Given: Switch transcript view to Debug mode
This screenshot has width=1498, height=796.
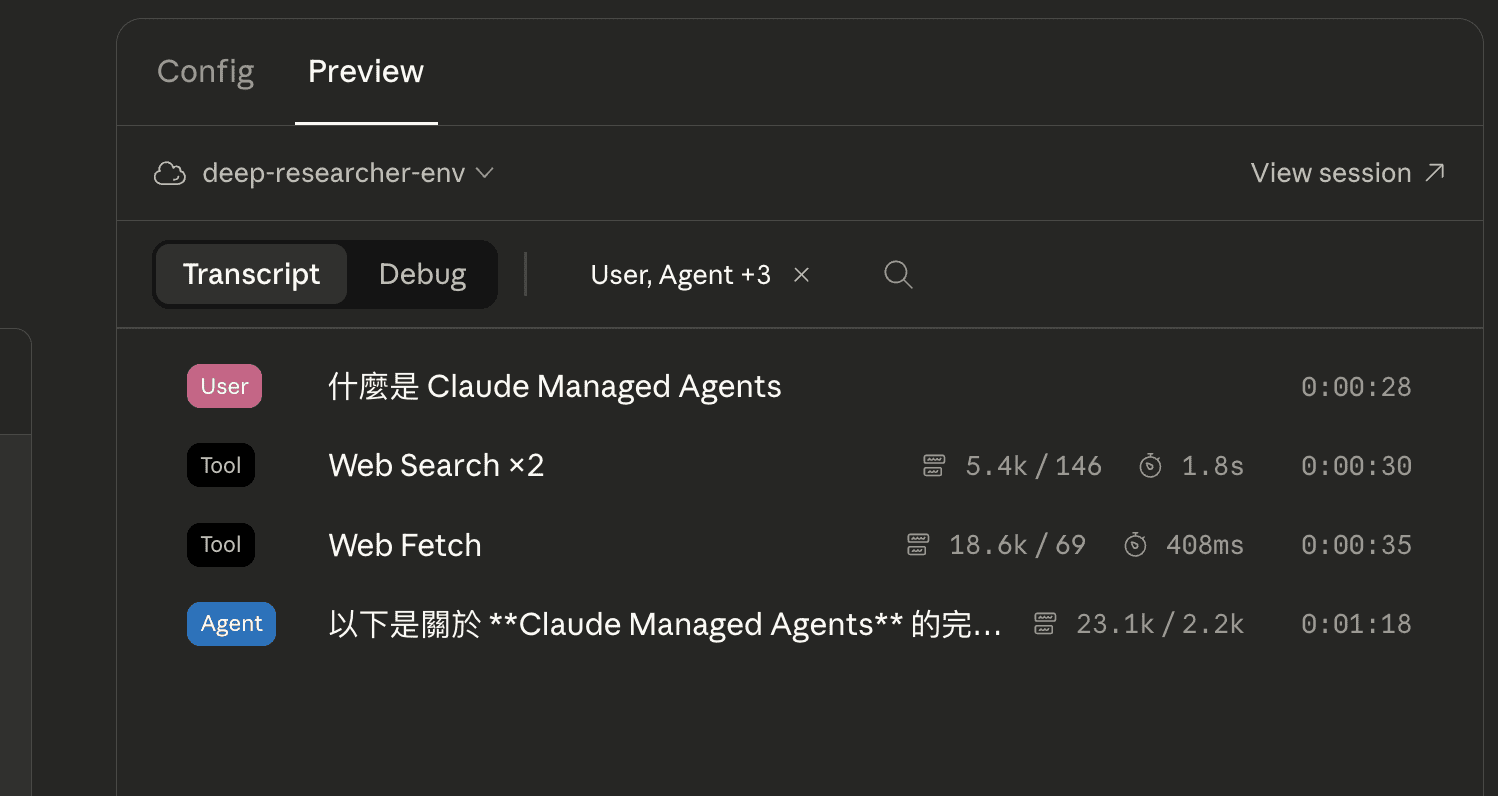Looking at the screenshot, I should pyautogui.click(x=421, y=273).
